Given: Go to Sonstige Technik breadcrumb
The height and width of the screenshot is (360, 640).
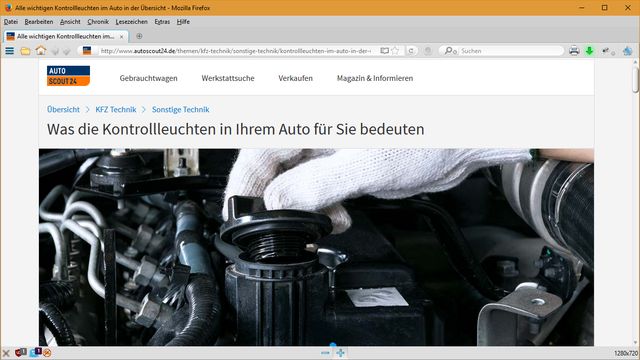Looking at the screenshot, I should click(180, 109).
